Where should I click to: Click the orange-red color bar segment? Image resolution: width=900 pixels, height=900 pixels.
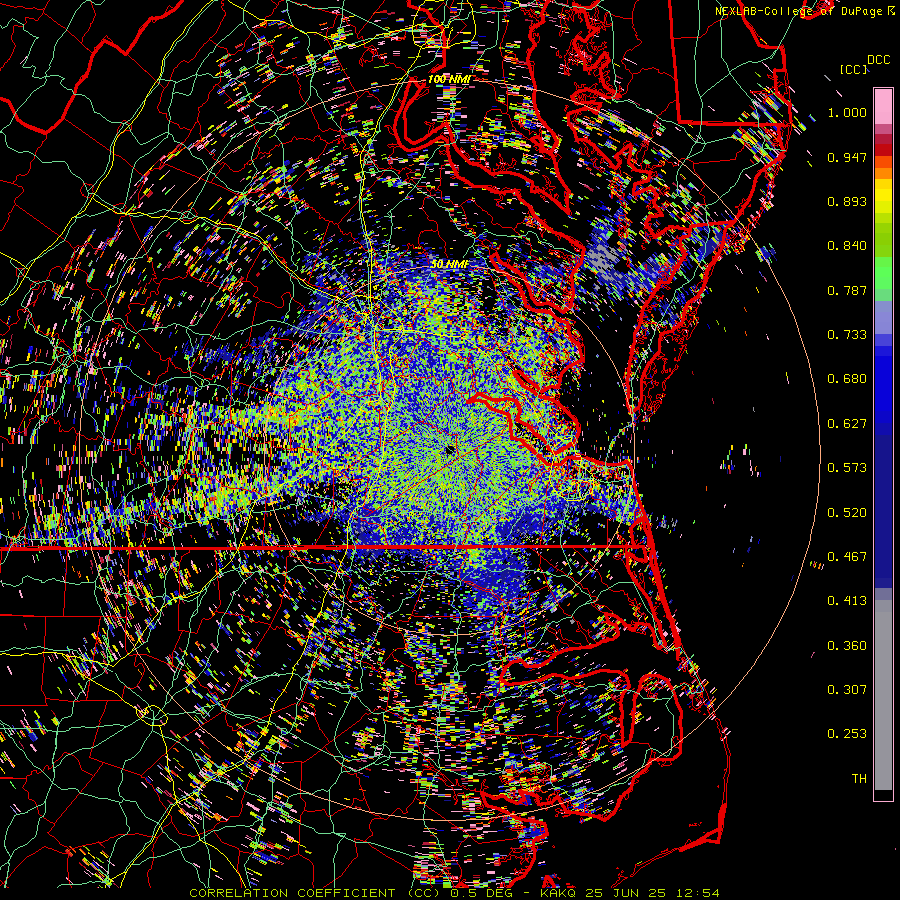(x=883, y=161)
